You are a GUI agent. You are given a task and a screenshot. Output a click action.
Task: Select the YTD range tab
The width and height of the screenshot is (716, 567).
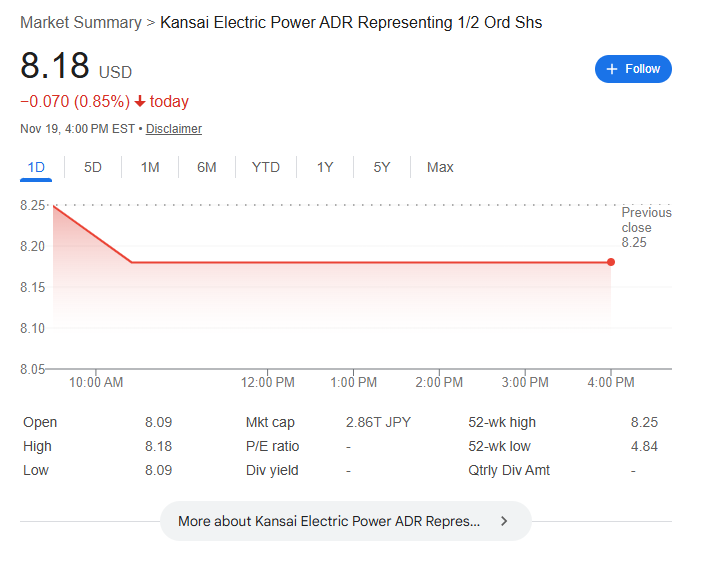(x=266, y=167)
